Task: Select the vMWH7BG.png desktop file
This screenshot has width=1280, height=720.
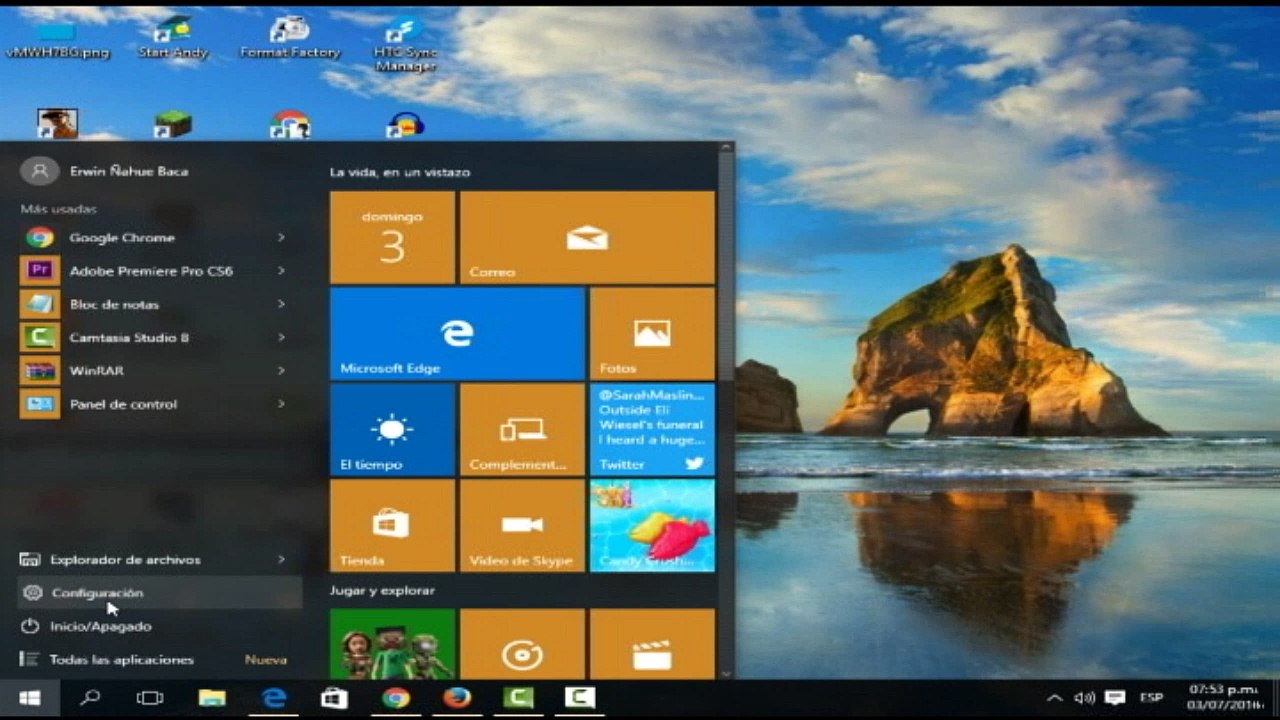Action: (58, 38)
